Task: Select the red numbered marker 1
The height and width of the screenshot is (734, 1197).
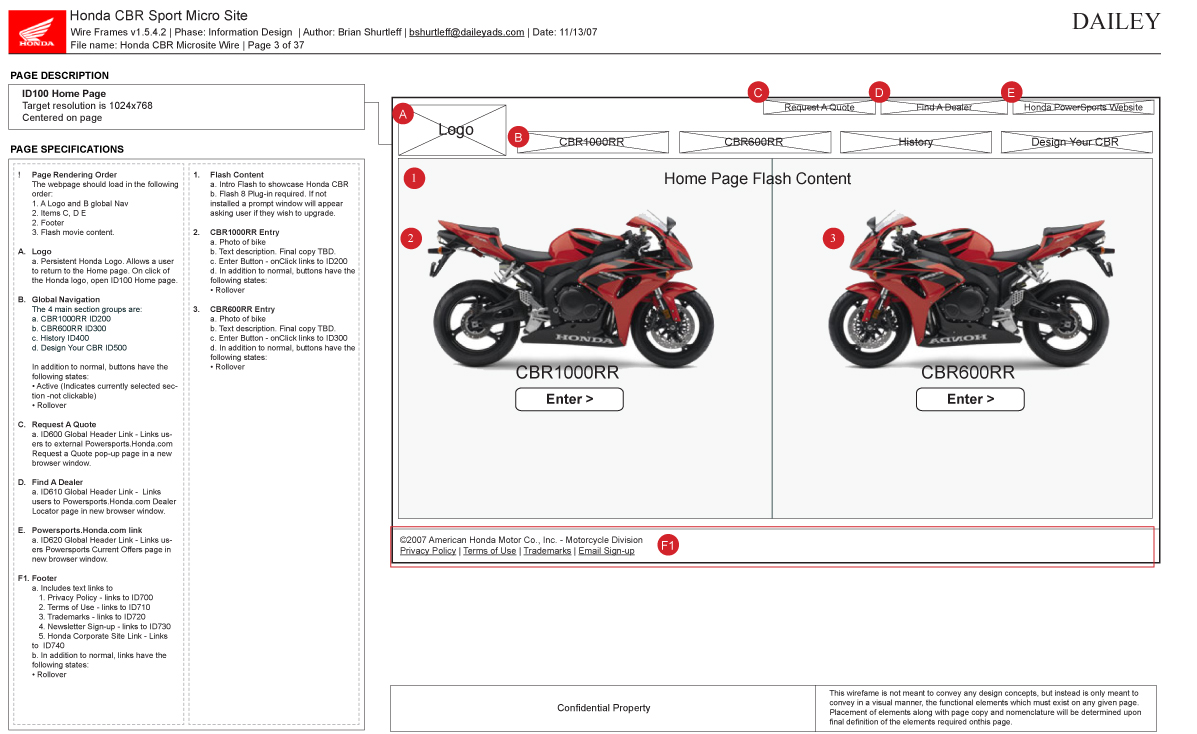Action: 414,179
